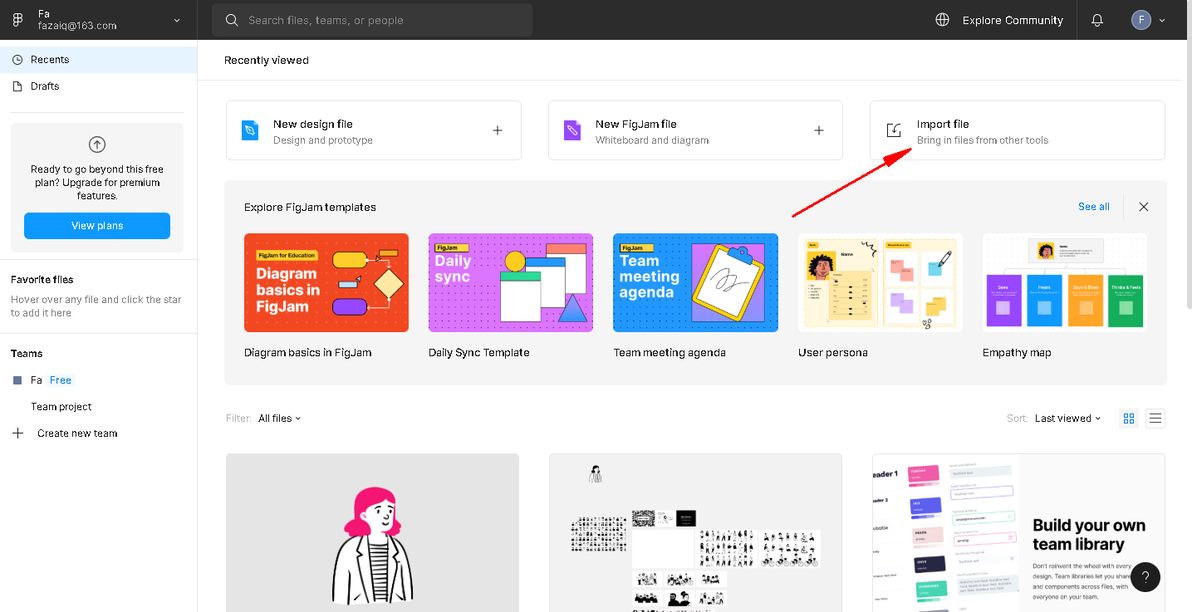The width and height of the screenshot is (1192, 612).
Task: Open the All files filter dropdown
Action: click(x=279, y=418)
